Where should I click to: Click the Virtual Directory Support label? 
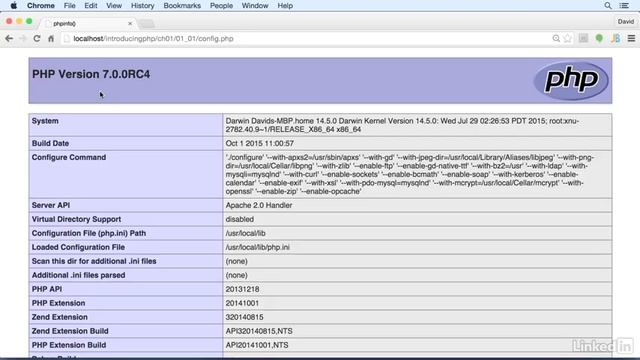pos(76,219)
